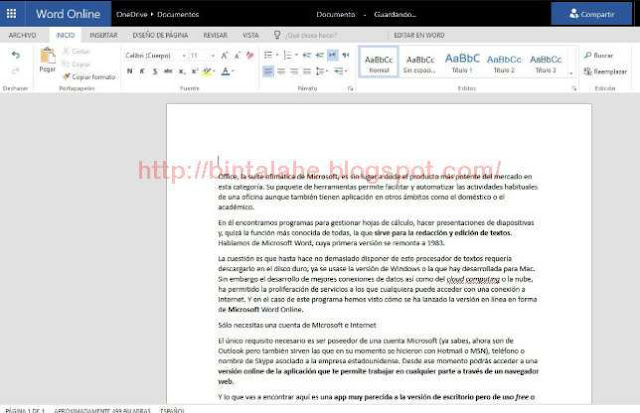This screenshot has height=413, width=640.
Task: Decrease font size with the smaller A icon
Action: coord(237,56)
